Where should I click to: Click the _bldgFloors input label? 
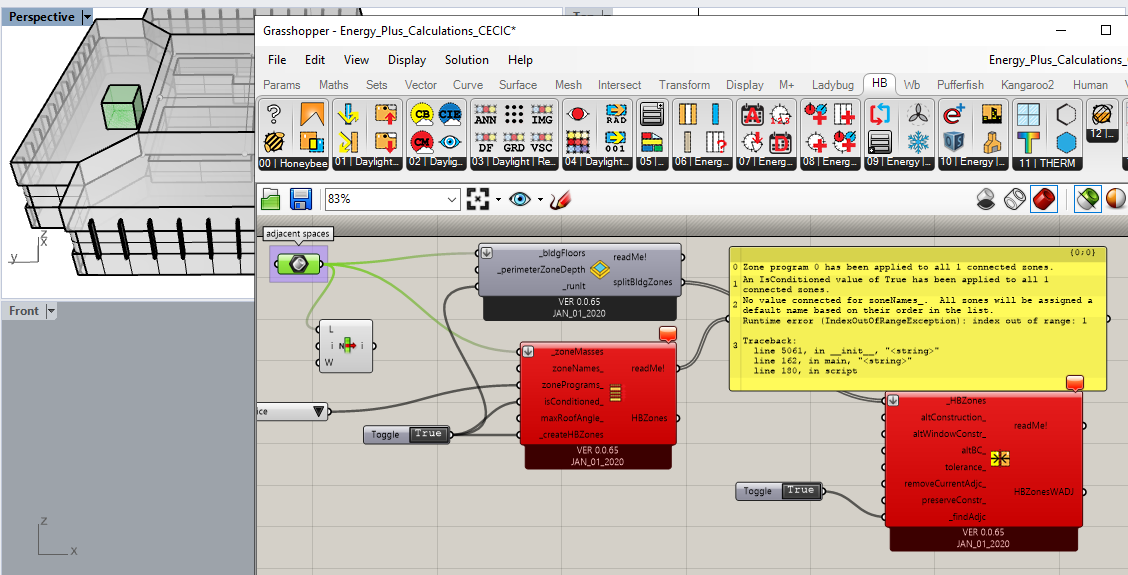coord(562,253)
